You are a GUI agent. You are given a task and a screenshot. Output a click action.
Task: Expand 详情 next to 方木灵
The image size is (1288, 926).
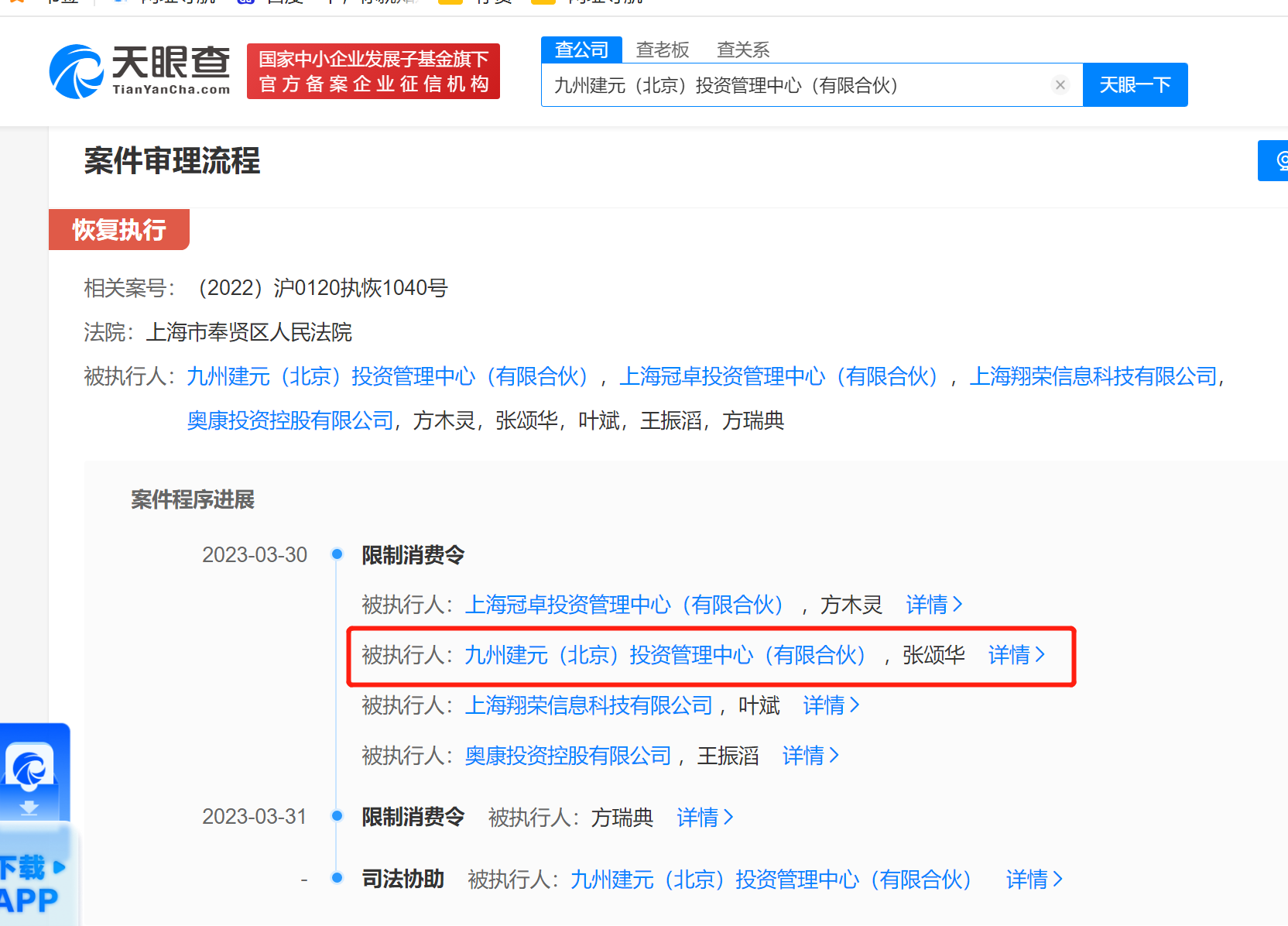tap(933, 605)
